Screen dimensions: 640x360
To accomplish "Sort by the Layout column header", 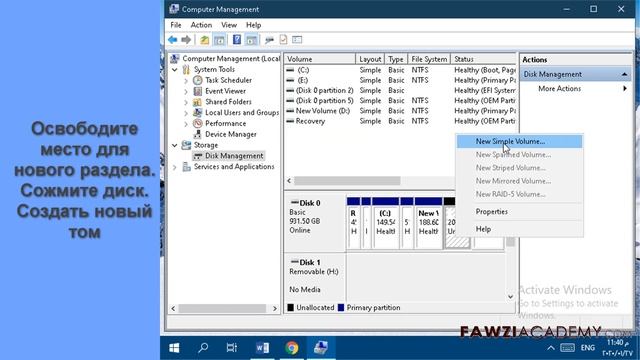I will pyautogui.click(x=370, y=59).
